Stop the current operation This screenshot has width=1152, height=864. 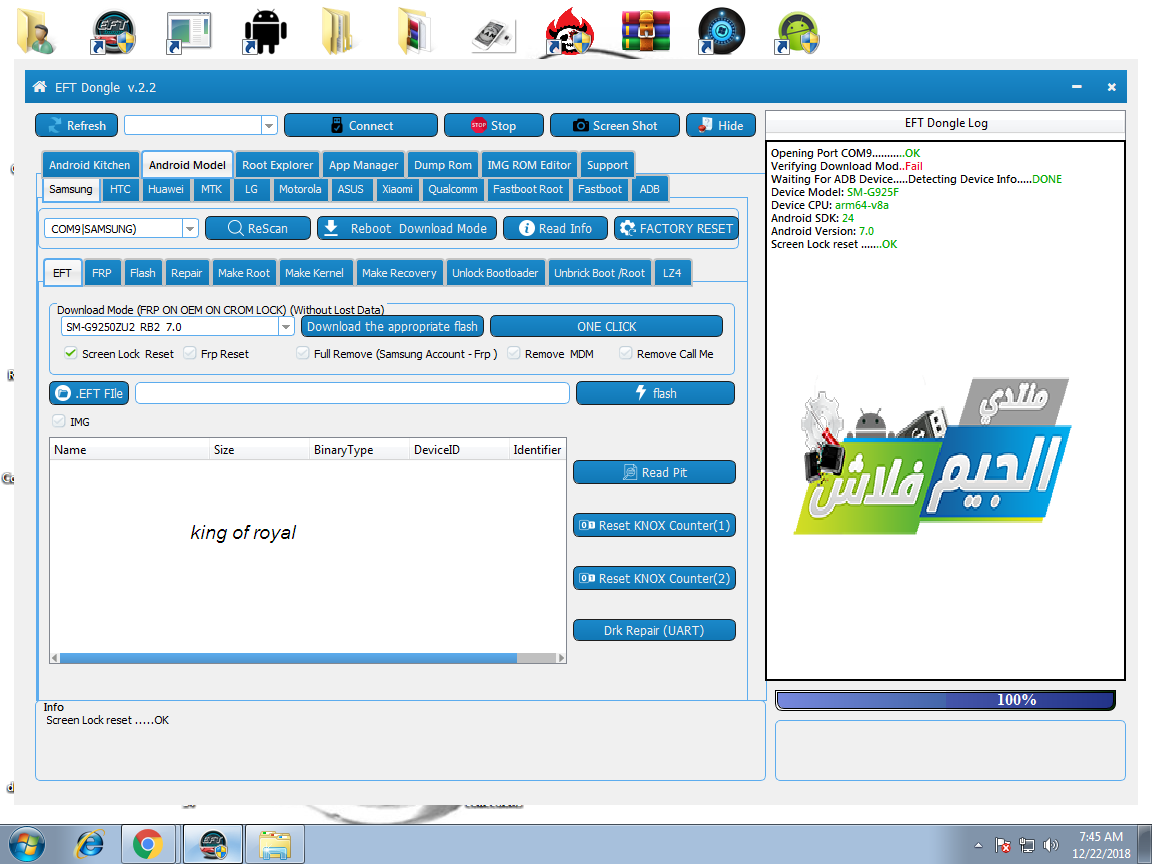[x=494, y=126]
